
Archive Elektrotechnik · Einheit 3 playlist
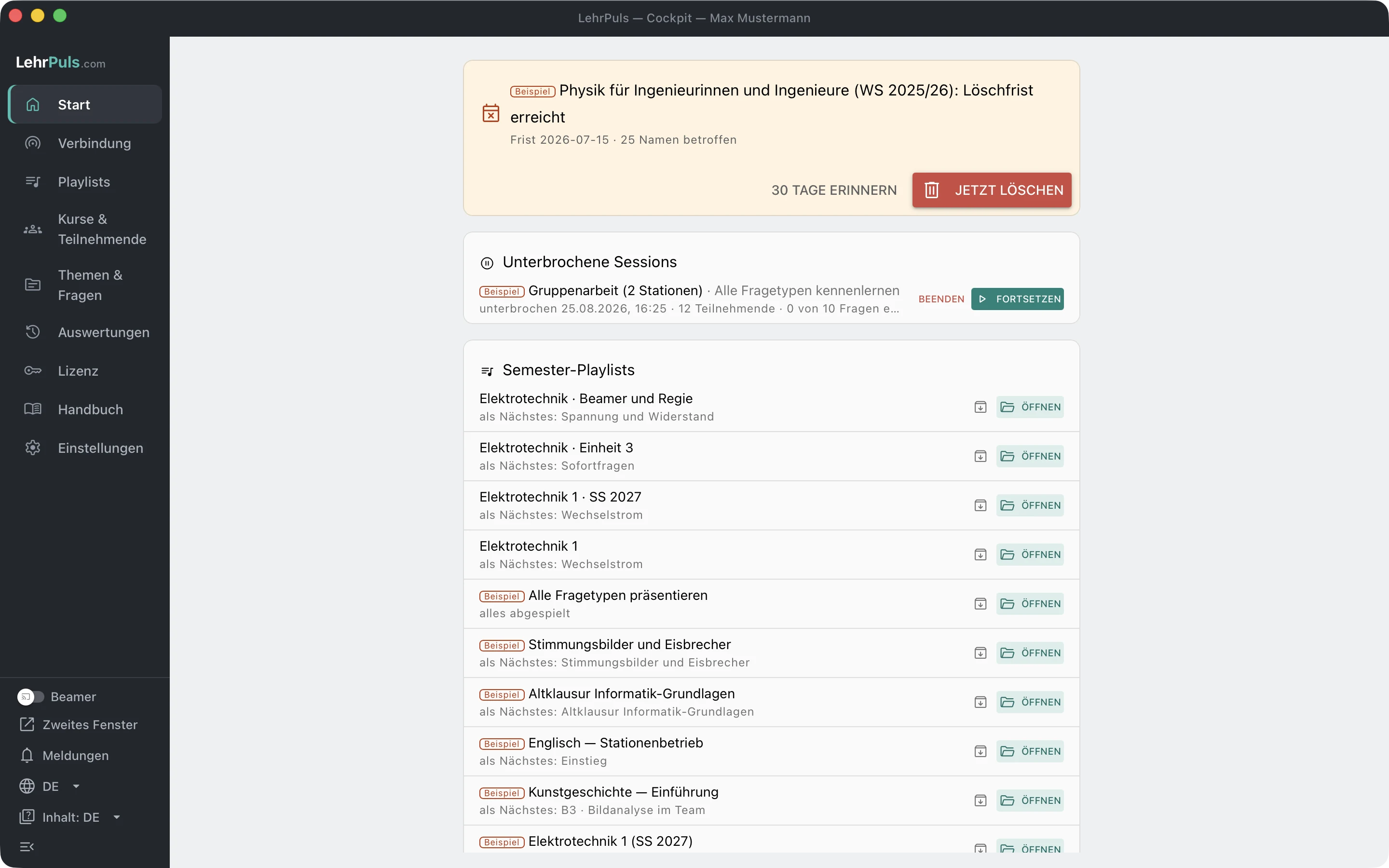point(980,456)
